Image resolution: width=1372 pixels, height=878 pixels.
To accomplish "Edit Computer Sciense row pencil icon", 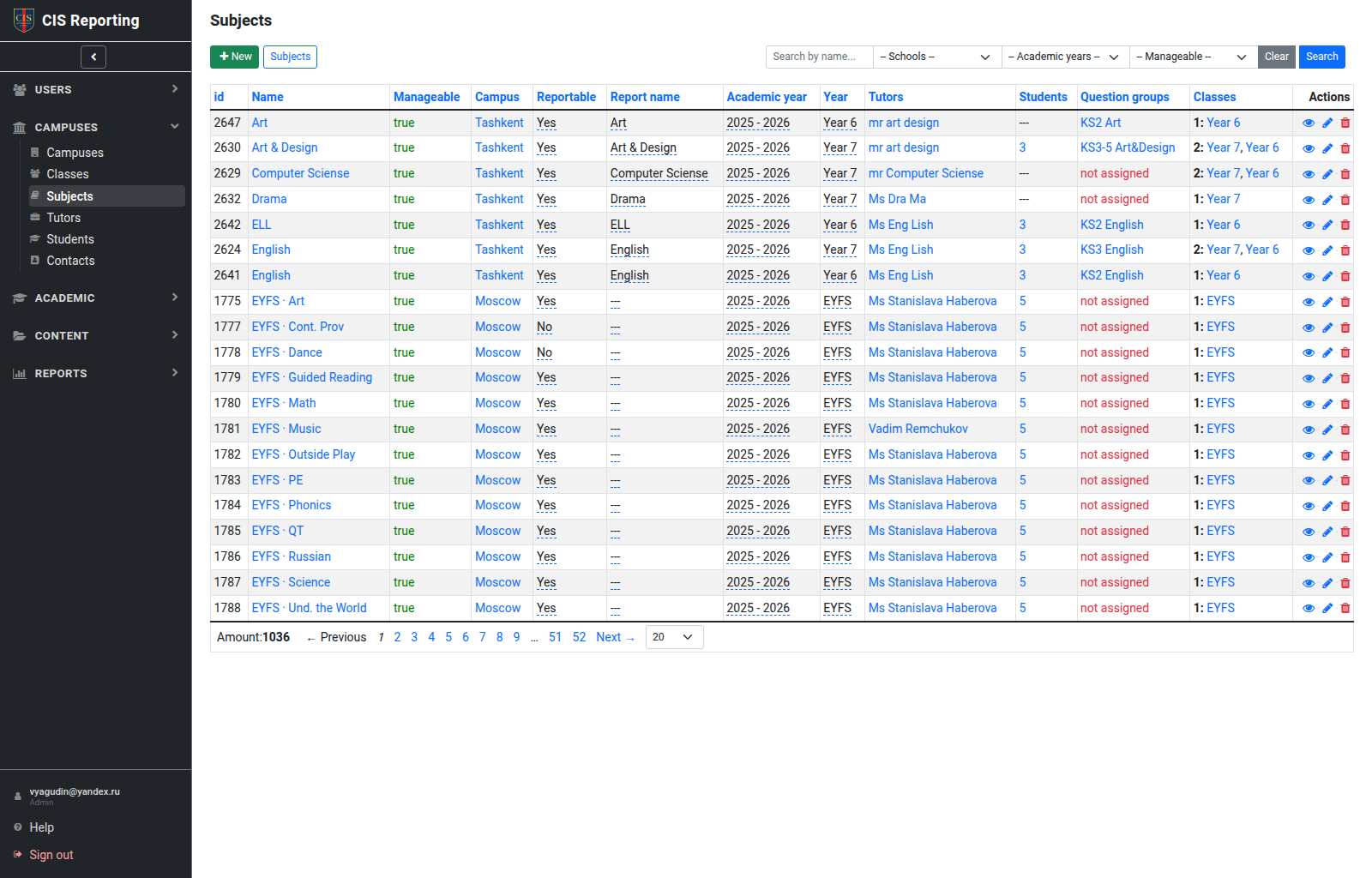I will [1327, 174].
